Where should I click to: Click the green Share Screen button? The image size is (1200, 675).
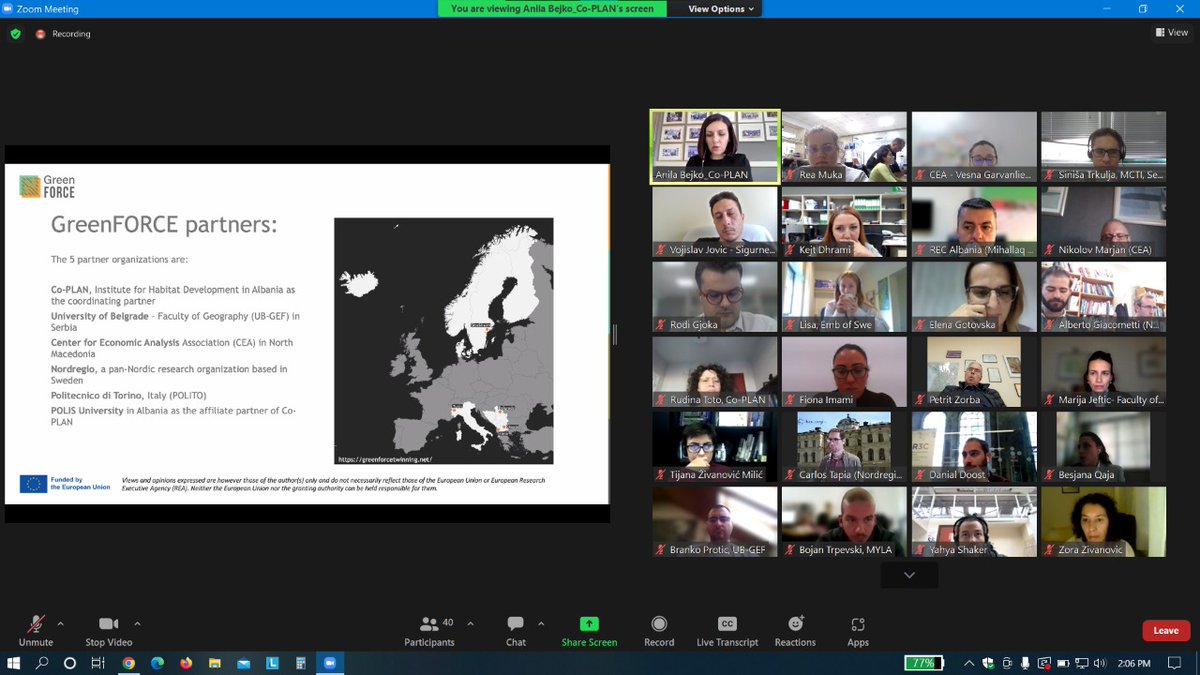tap(589, 631)
